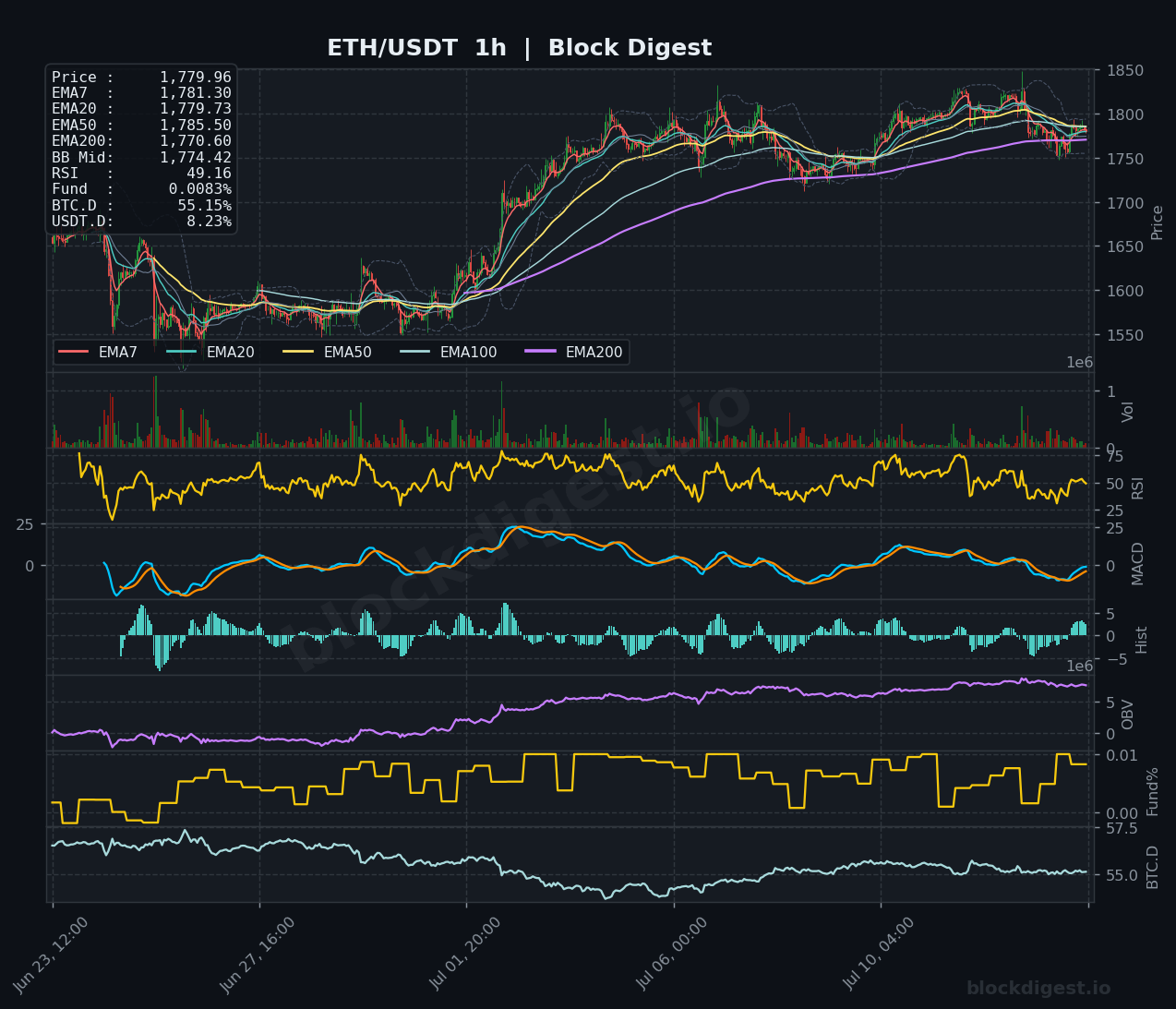The width and height of the screenshot is (1176, 1009).
Task: Click the 1700 price axis label
Action: [1125, 203]
